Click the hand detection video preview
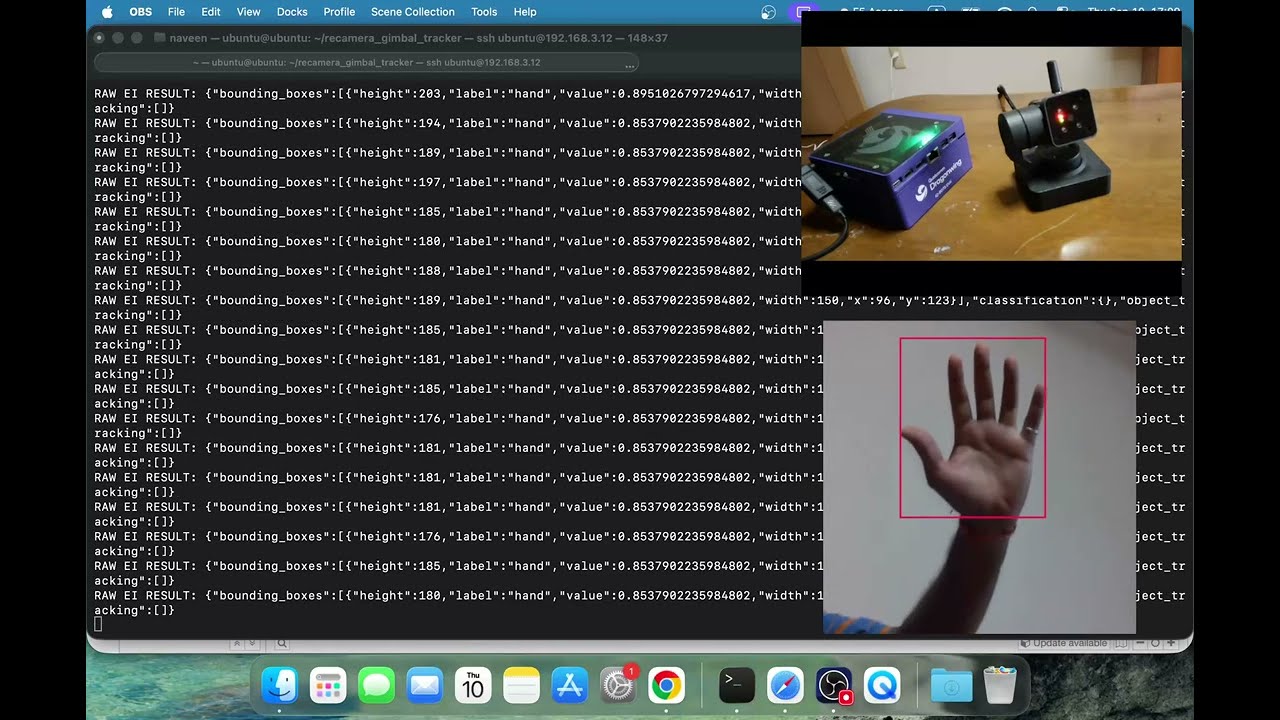The image size is (1280, 720). (979, 477)
